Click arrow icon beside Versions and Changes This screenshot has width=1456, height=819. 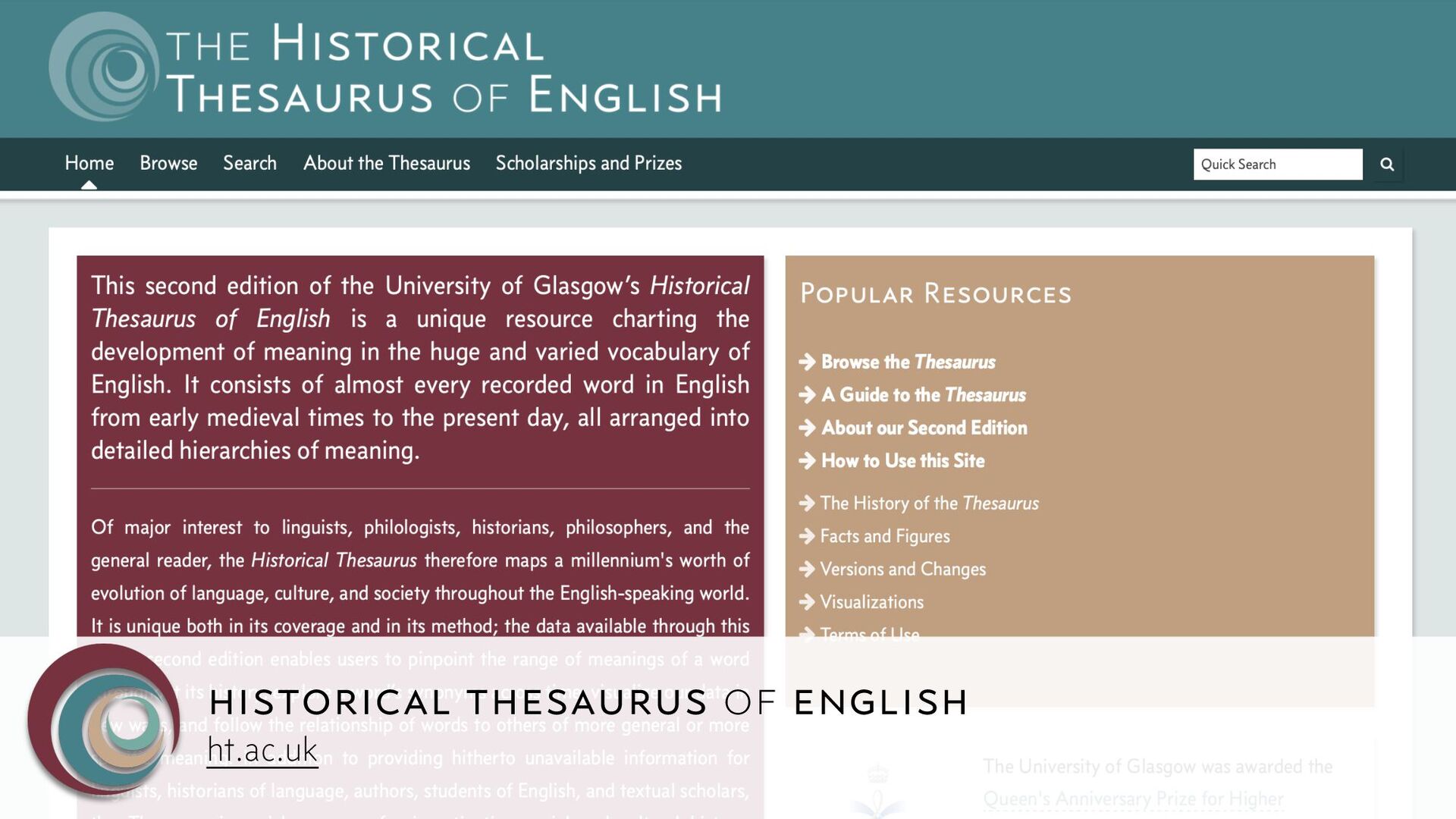[x=807, y=570]
